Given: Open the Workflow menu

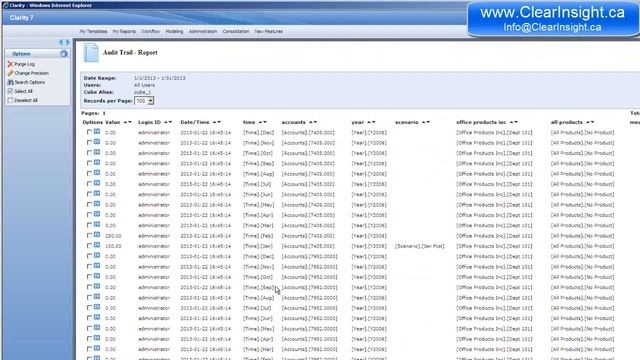Looking at the screenshot, I should point(151,31).
